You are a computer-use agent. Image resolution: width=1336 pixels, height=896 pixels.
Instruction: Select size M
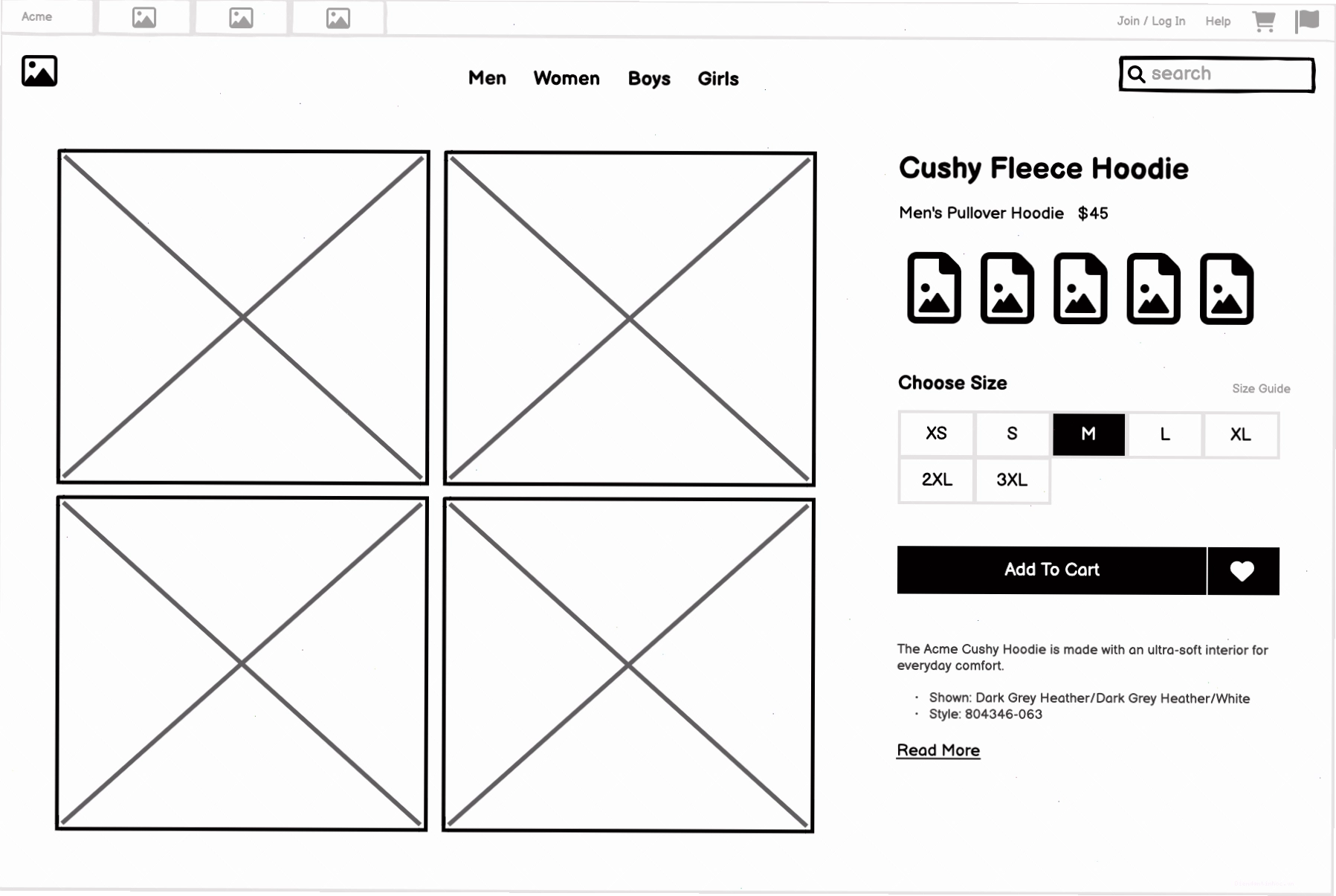(x=1088, y=434)
